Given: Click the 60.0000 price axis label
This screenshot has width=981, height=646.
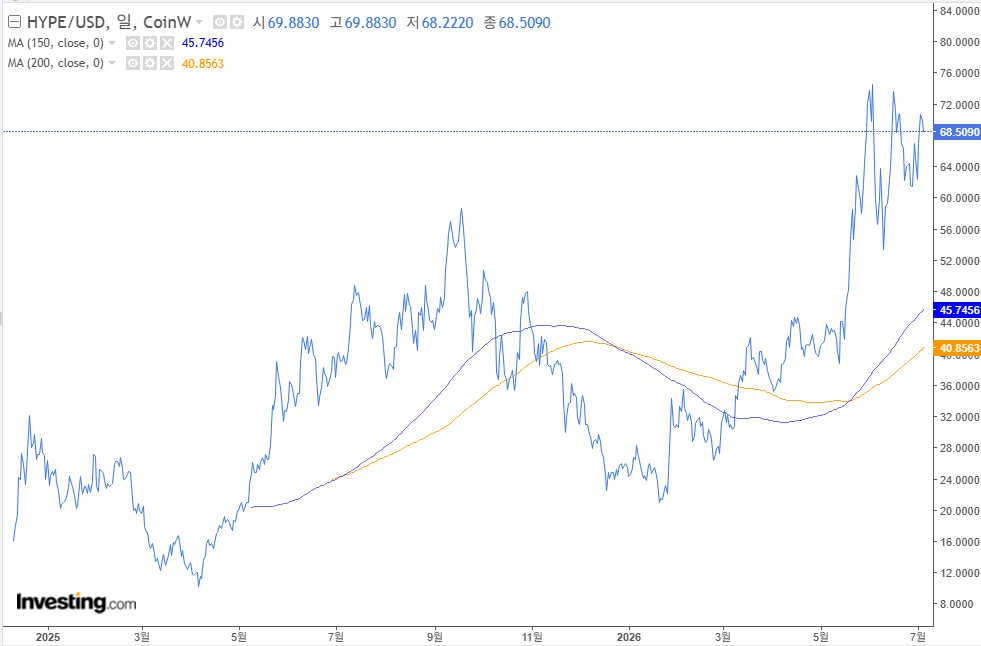Looking at the screenshot, I should coord(960,198).
